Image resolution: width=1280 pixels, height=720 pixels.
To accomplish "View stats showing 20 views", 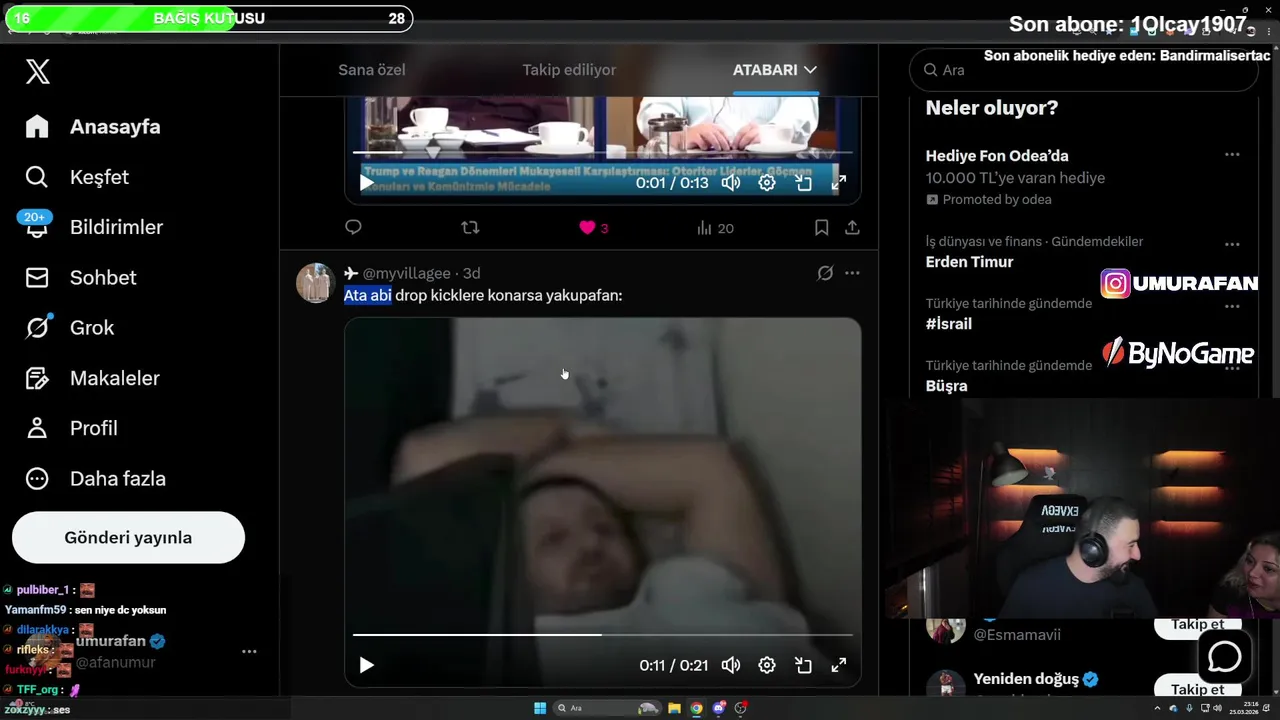I will [x=715, y=228].
